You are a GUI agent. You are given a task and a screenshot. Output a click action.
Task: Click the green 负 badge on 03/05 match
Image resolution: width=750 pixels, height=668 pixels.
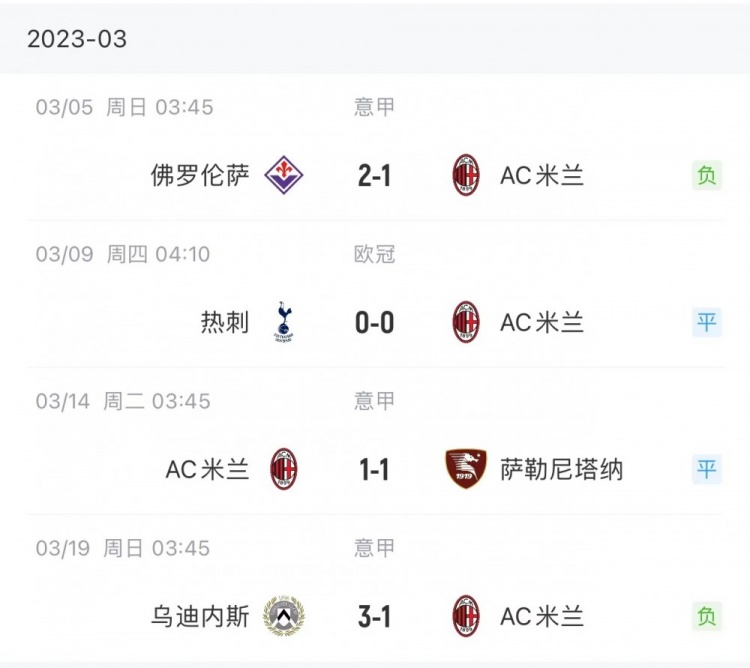(x=707, y=175)
